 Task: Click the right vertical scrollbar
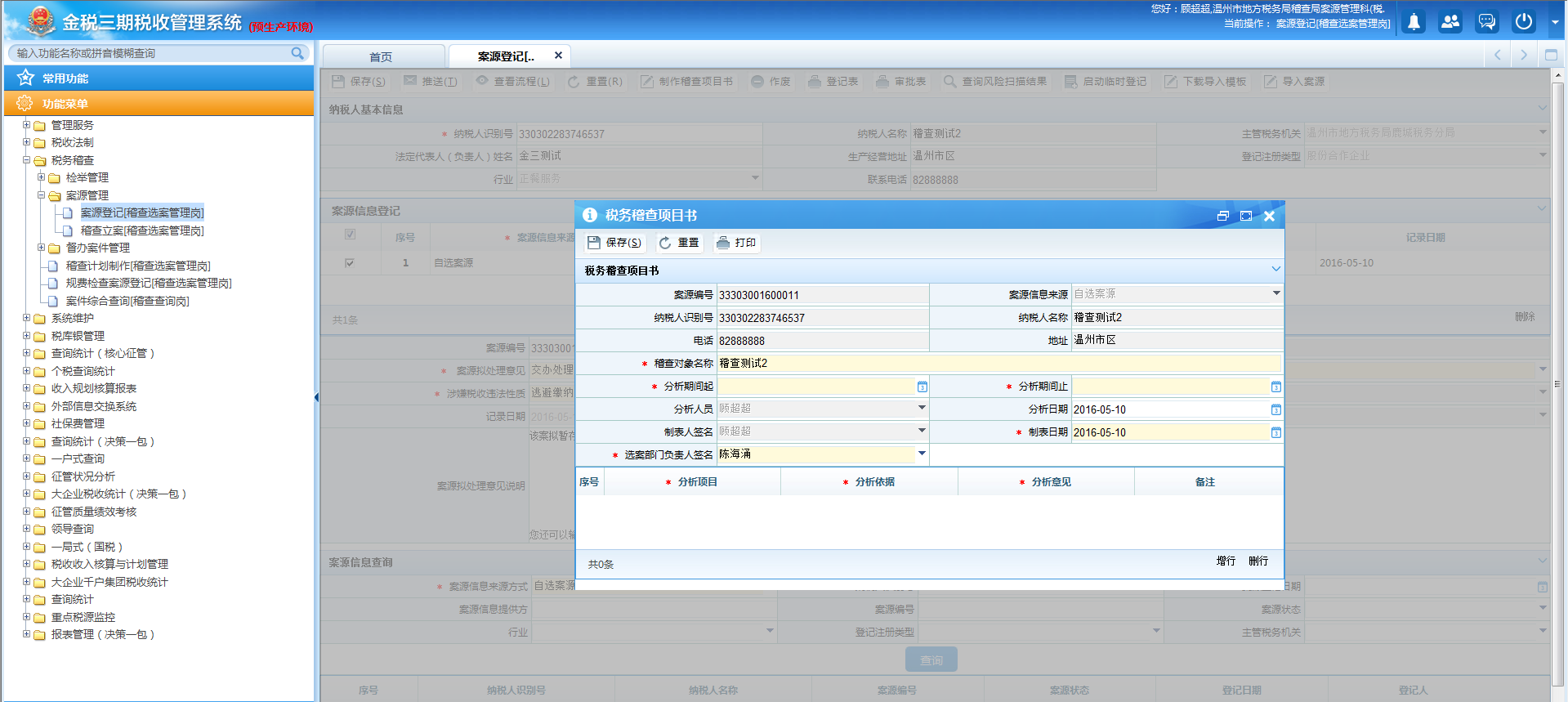[1558, 384]
